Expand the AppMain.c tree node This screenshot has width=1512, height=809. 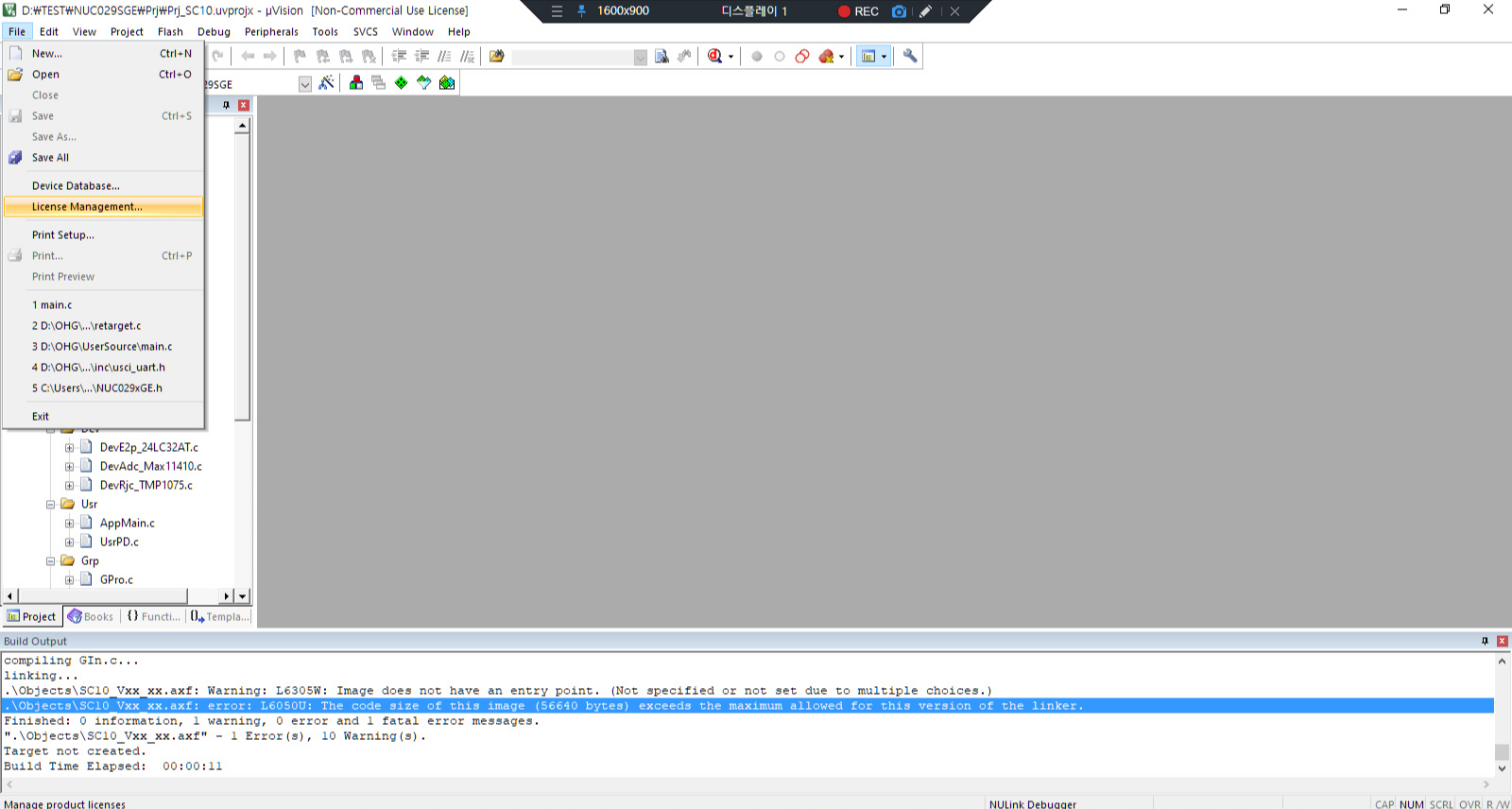point(69,524)
